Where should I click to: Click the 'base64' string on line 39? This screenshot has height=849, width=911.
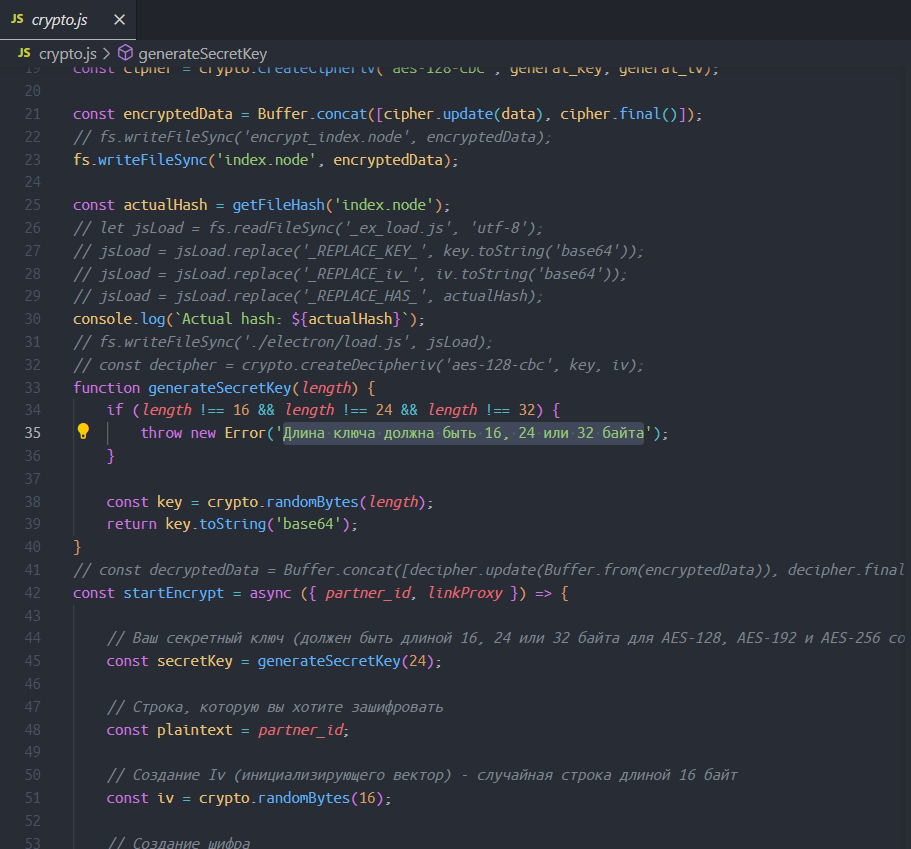pos(308,524)
